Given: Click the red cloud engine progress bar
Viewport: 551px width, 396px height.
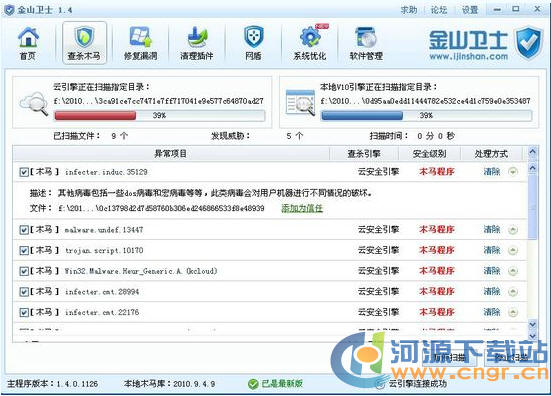Looking at the screenshot, I should (x=160, y=116).
